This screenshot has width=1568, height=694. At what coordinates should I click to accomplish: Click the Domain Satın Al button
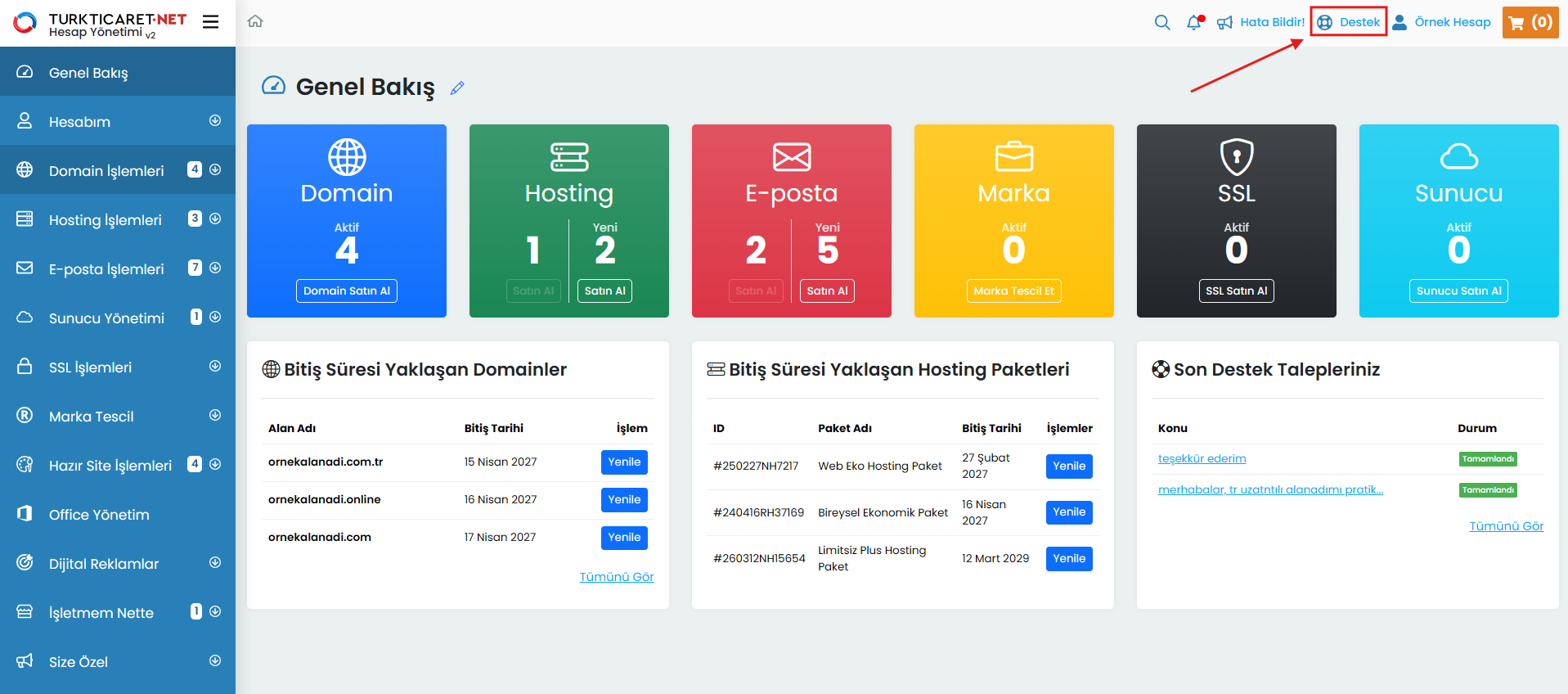[x=347, y=291]
